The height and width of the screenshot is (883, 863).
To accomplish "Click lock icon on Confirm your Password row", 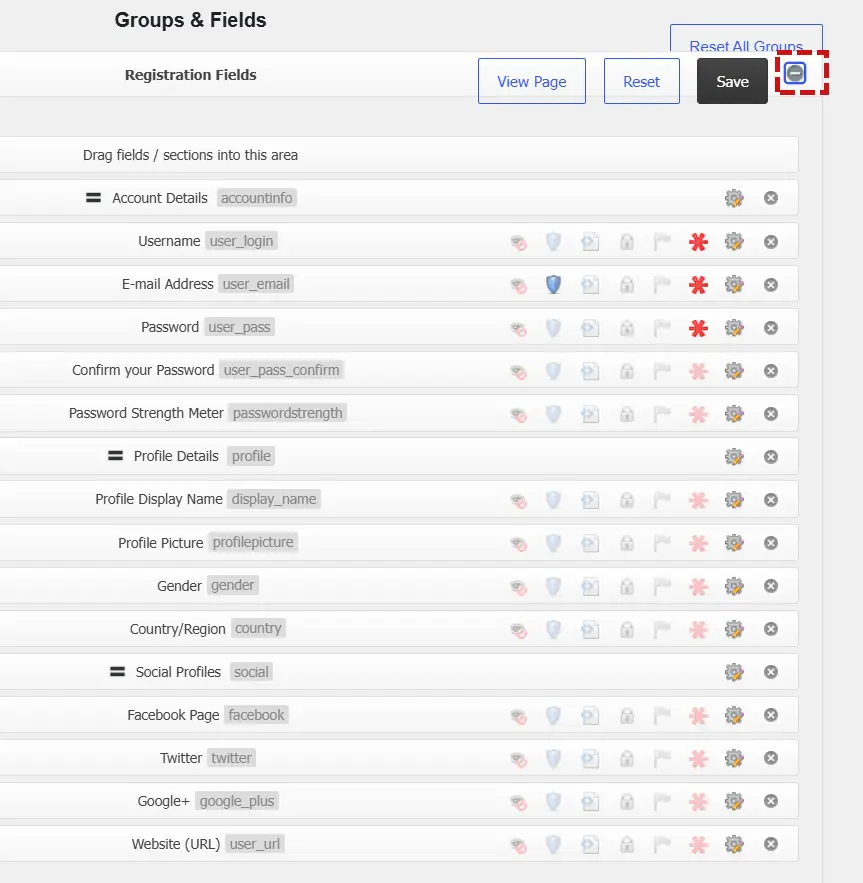I will pyautogui.click(x=626, y=371).
